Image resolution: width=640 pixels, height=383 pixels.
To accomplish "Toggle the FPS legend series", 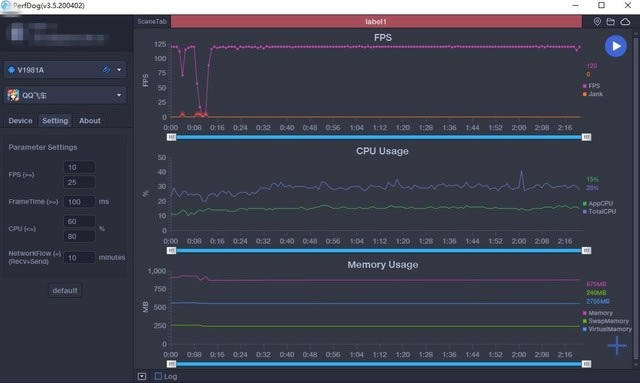I will 591,86.
